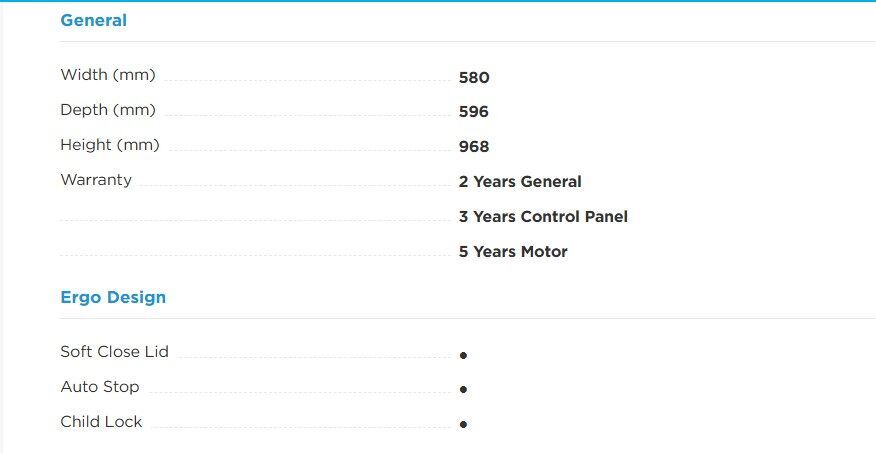Click the Child Lock bullet indicator
The image size is (876, 453).
tap(463, 425)
